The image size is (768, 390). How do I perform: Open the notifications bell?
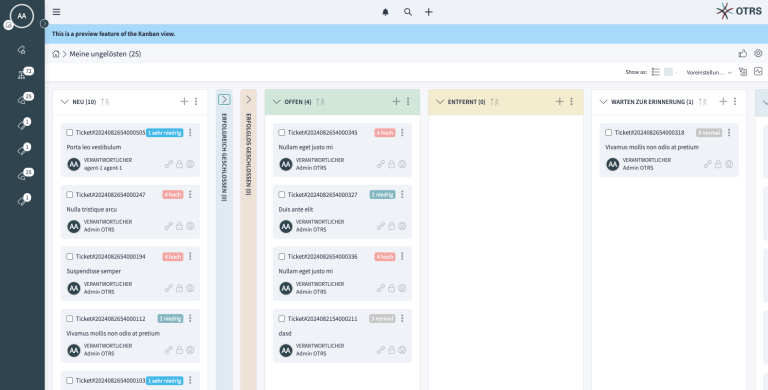[385, 12]
